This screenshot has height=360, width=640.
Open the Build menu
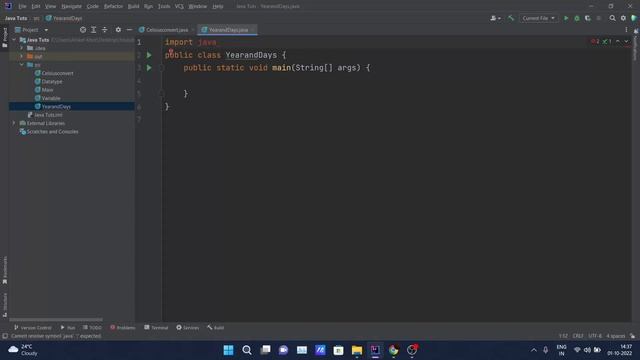(x=133, y=6)
